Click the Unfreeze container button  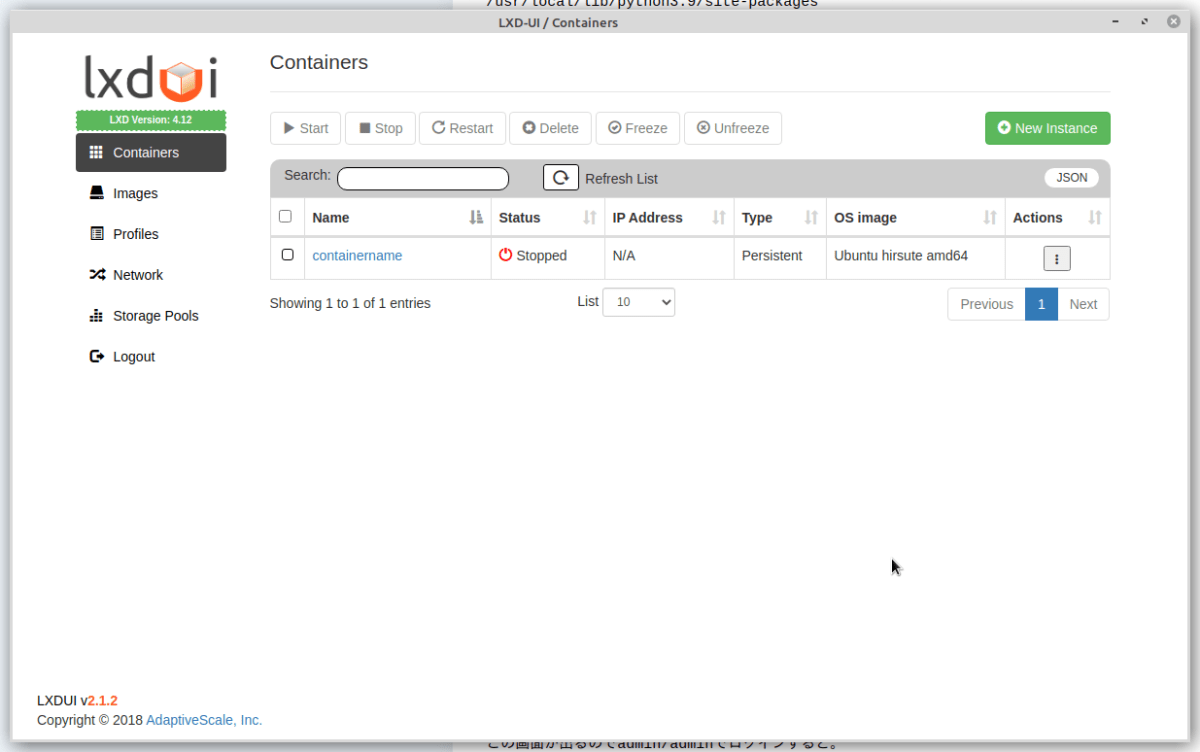[x=733, y=128]
